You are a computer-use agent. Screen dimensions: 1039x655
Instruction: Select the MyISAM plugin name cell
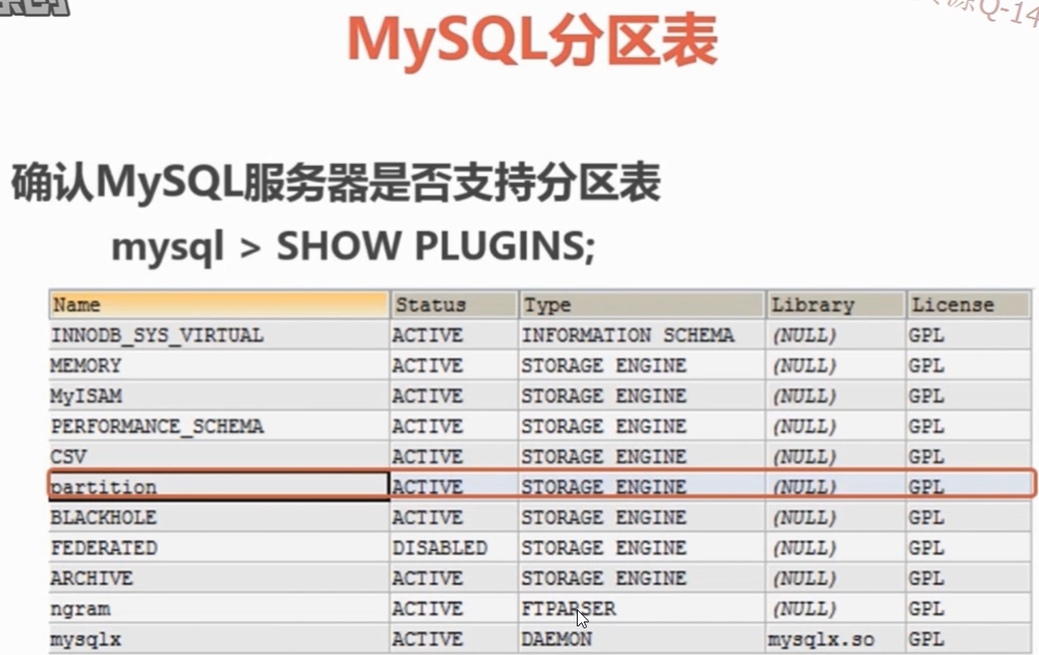(219, 396)
